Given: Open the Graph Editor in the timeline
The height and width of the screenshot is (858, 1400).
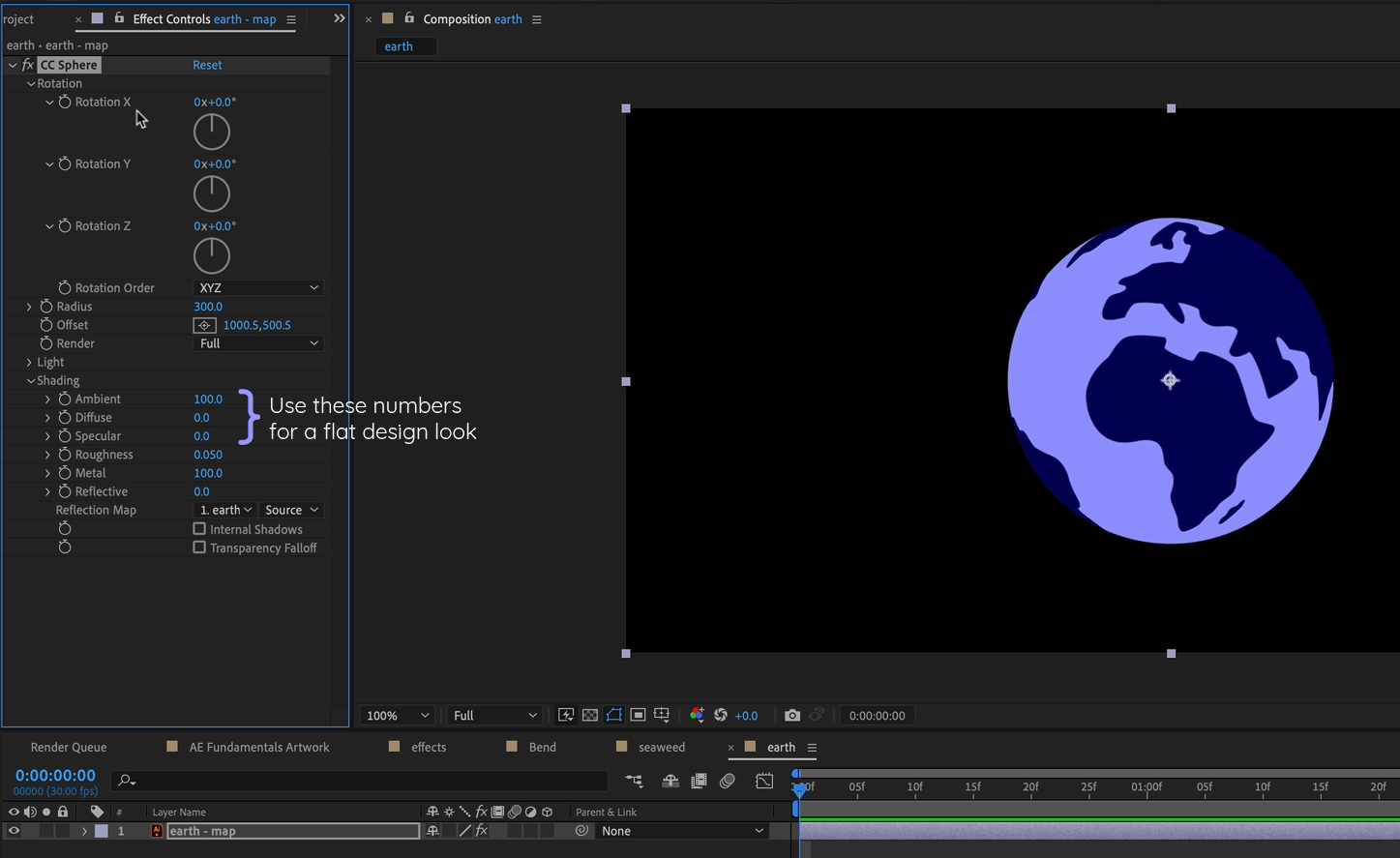Looking at the screenshot, I should [x=764, y=781].
